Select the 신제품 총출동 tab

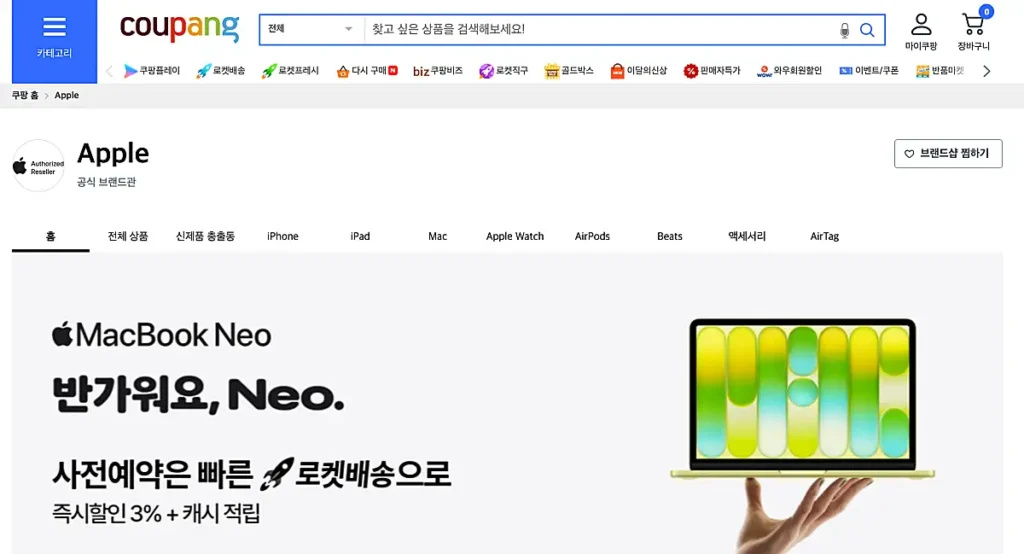[x=205, y=236]
